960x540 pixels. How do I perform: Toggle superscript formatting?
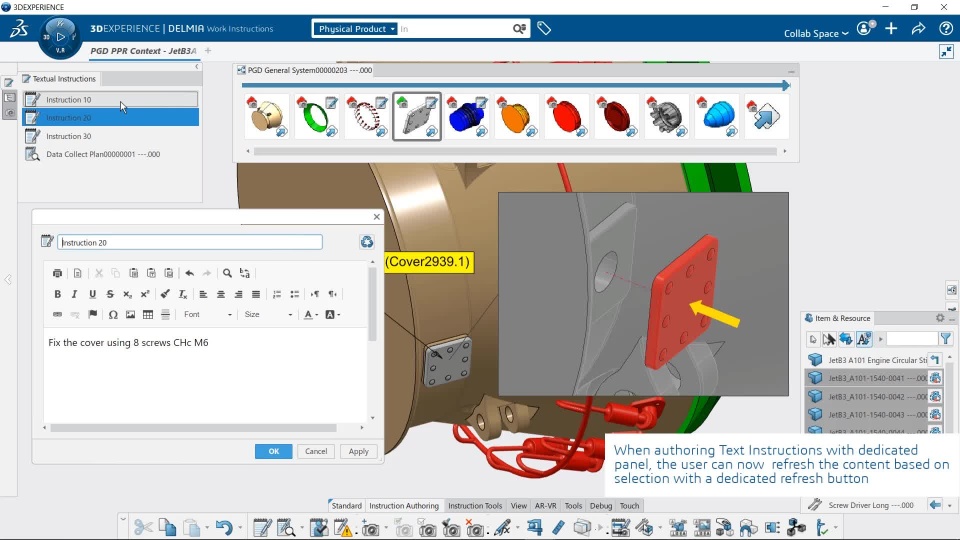[145, 294]
